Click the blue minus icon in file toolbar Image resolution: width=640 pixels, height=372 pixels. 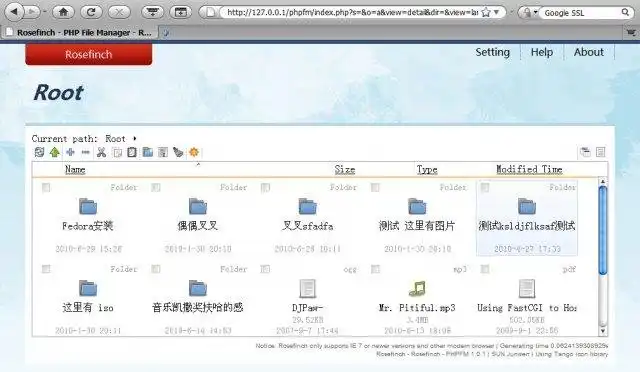click(x=85, y=152)
